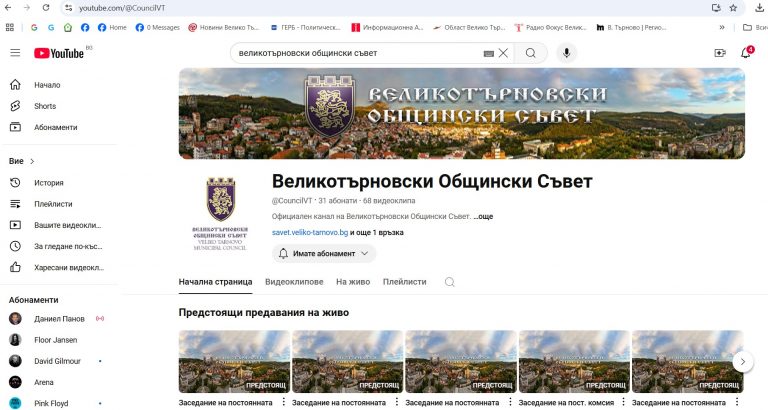Open the notifications bell
The height and width of the screenshot is (410, 768).
[x=745, y=53]
